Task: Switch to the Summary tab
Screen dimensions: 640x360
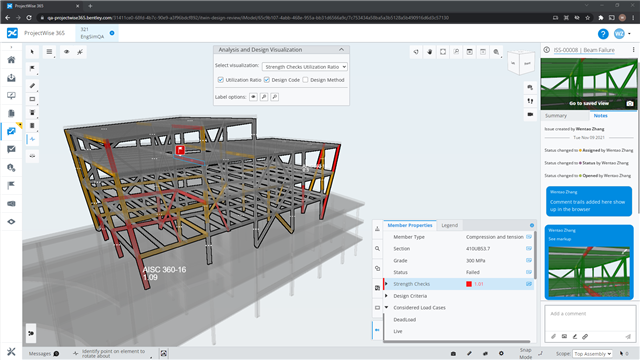Action: point(556,116)
